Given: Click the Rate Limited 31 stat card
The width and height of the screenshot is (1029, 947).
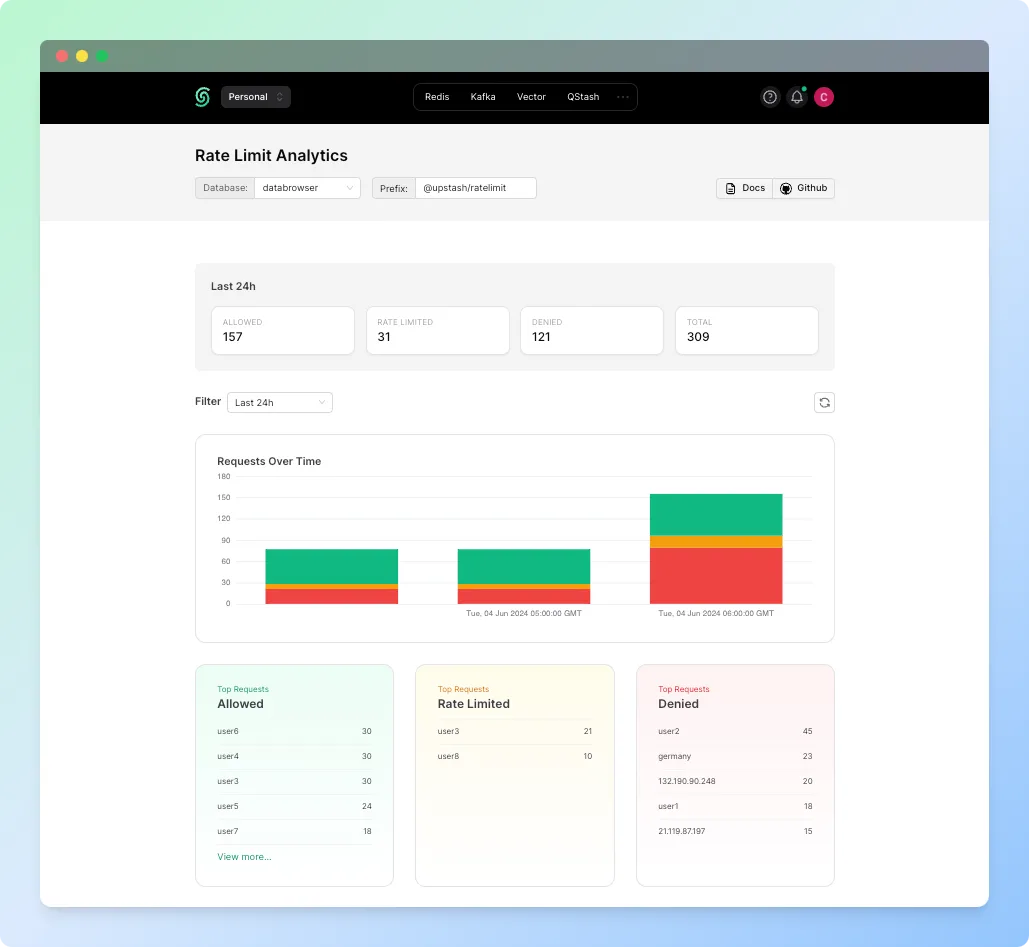Looking at the screenshot, I should 438,330.
